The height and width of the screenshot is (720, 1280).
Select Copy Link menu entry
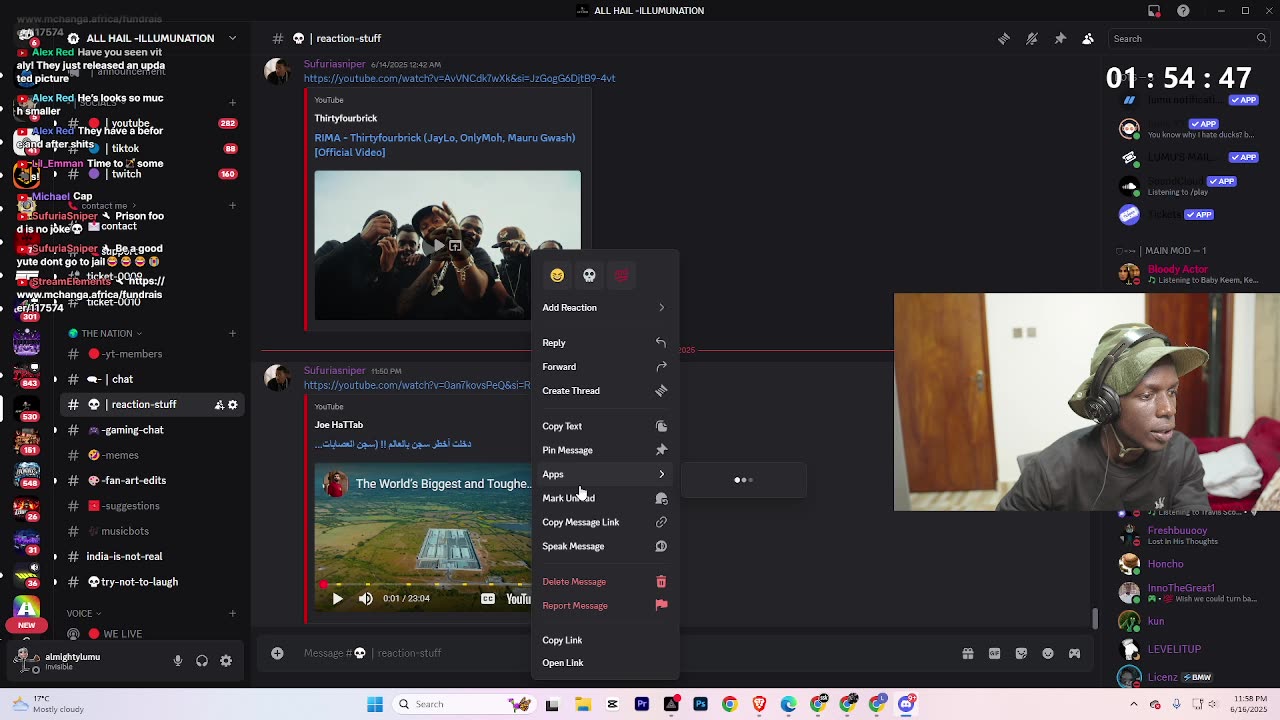coord(604,640)
